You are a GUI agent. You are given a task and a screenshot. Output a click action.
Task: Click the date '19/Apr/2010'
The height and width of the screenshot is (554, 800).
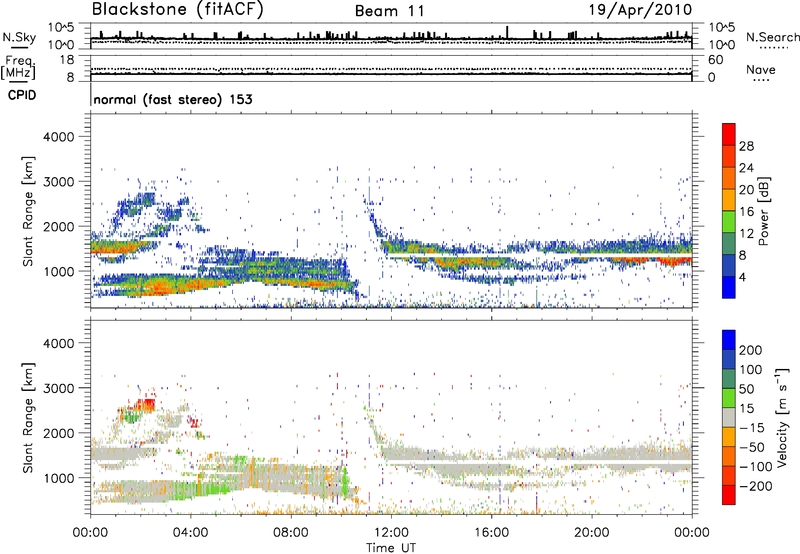(x=641, y=10)
